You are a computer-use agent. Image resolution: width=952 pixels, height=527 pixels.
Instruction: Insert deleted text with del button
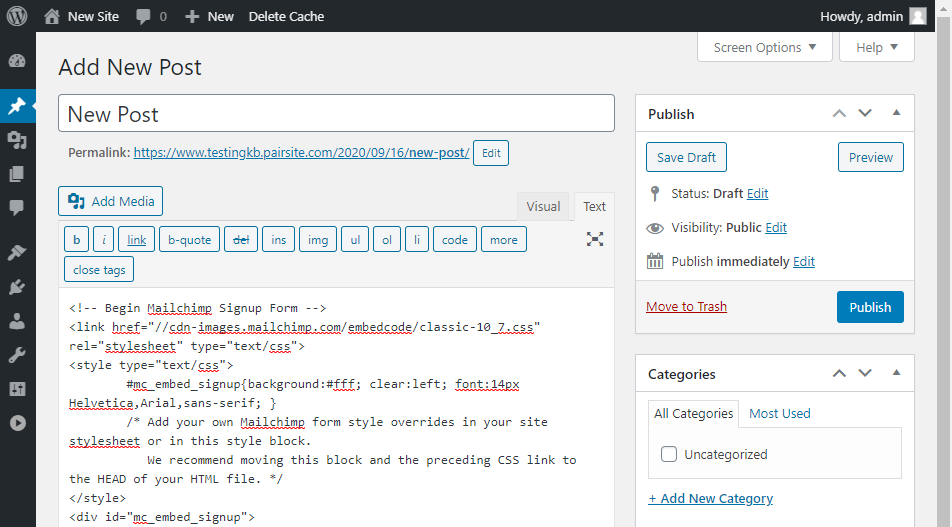tap(241, 239)
